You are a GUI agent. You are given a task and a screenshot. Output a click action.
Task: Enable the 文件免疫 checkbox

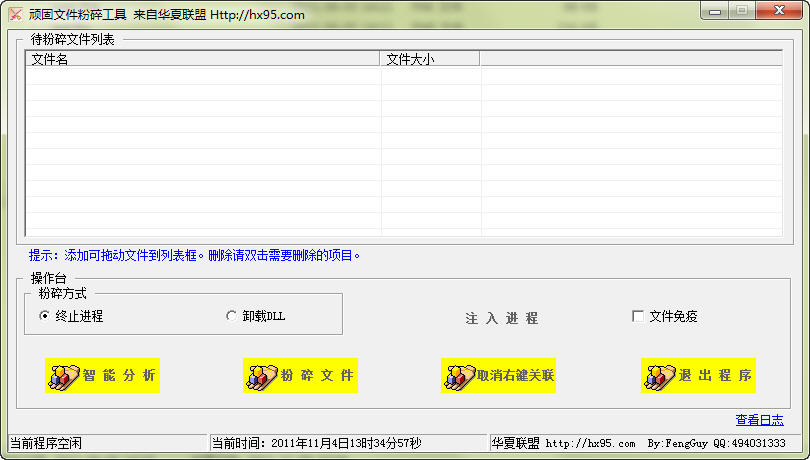(638, 316)
